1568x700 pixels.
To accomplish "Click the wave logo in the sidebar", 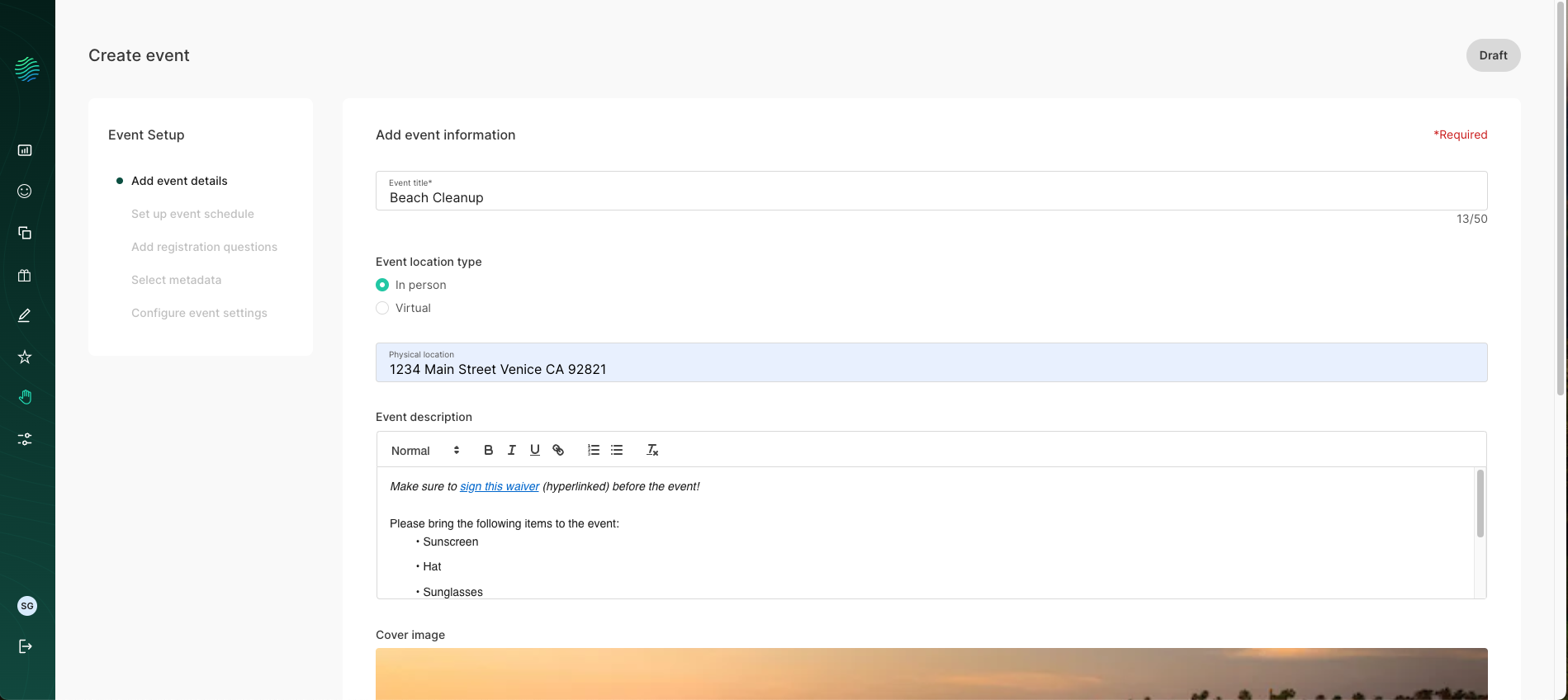I will [27, 69].
